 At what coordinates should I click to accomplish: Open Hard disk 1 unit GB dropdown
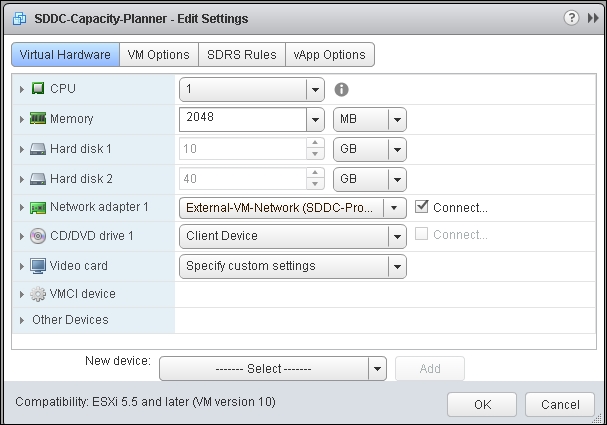[370, 149]
